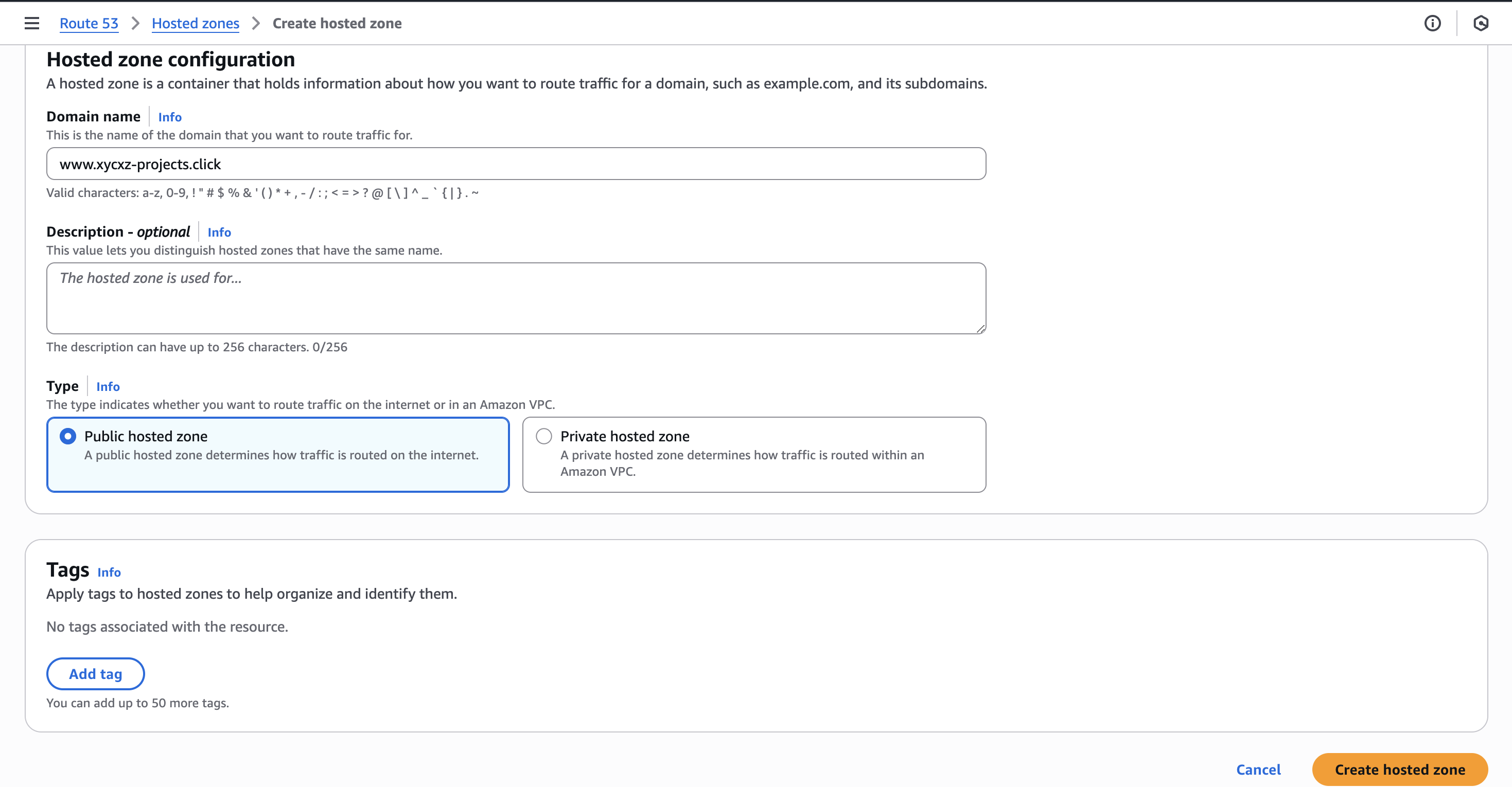Click the Hosted zone configuration section header
1512x787 pixels.
coord(171,59)
